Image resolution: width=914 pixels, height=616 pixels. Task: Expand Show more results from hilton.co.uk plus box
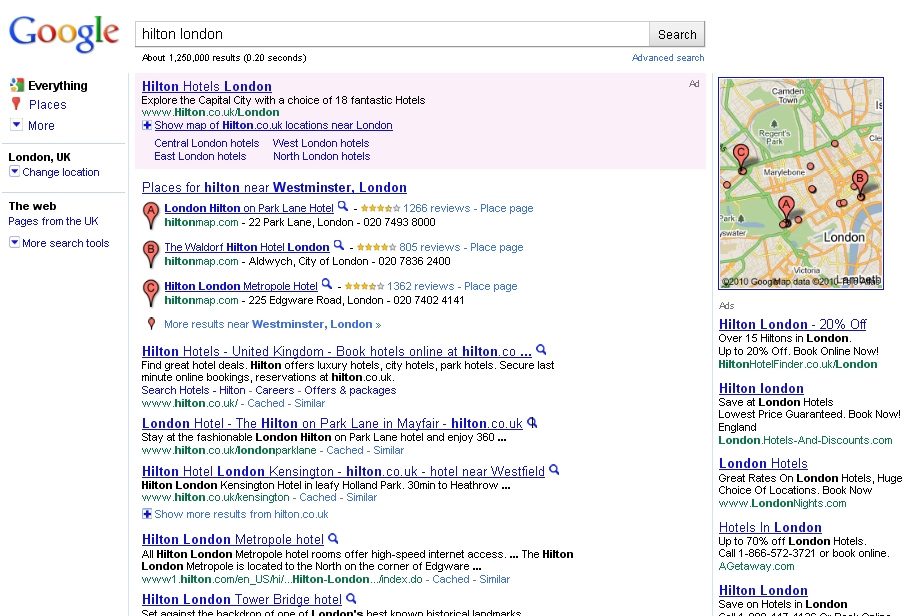click(x=147, y=514)
